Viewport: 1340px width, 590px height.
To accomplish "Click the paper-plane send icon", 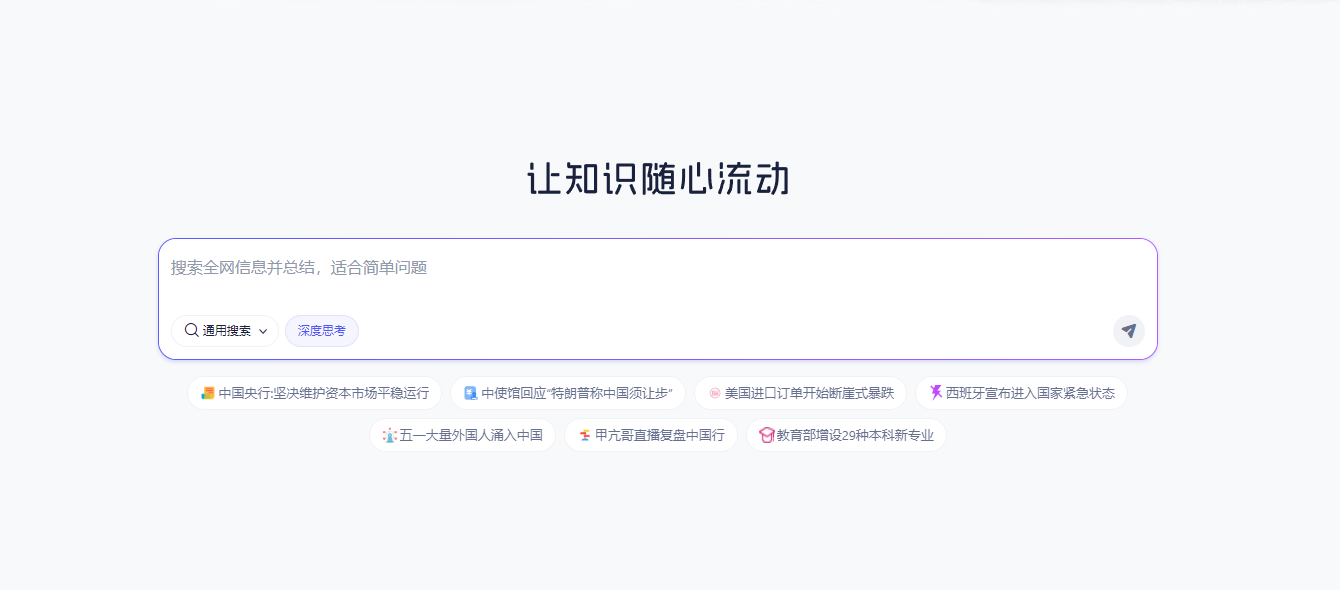I will [1129, 331].
